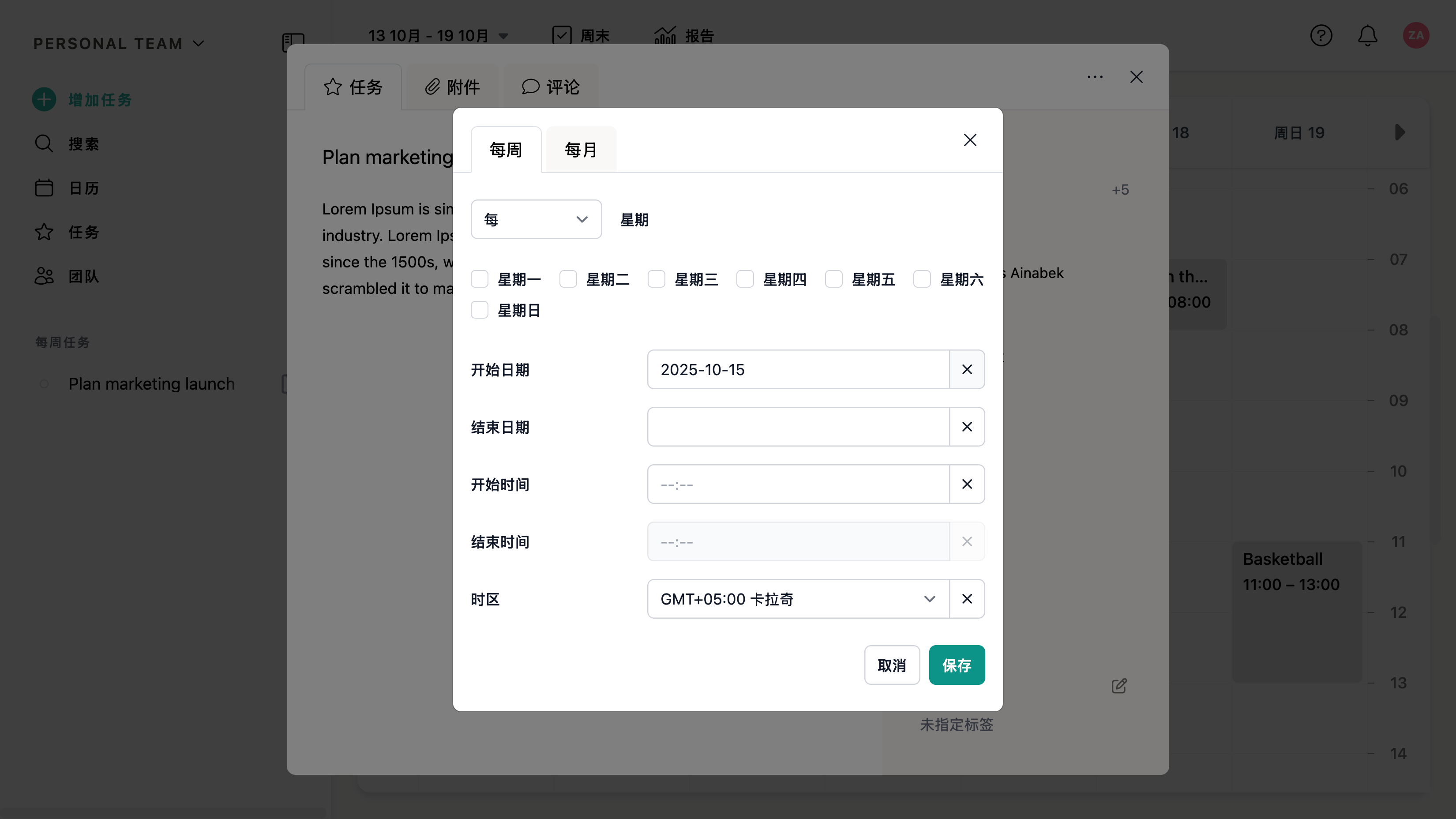1456x819 pixels.
Task: Clear the timezone selection X icon
Action: pyautogui.click(x=967, y=598)
